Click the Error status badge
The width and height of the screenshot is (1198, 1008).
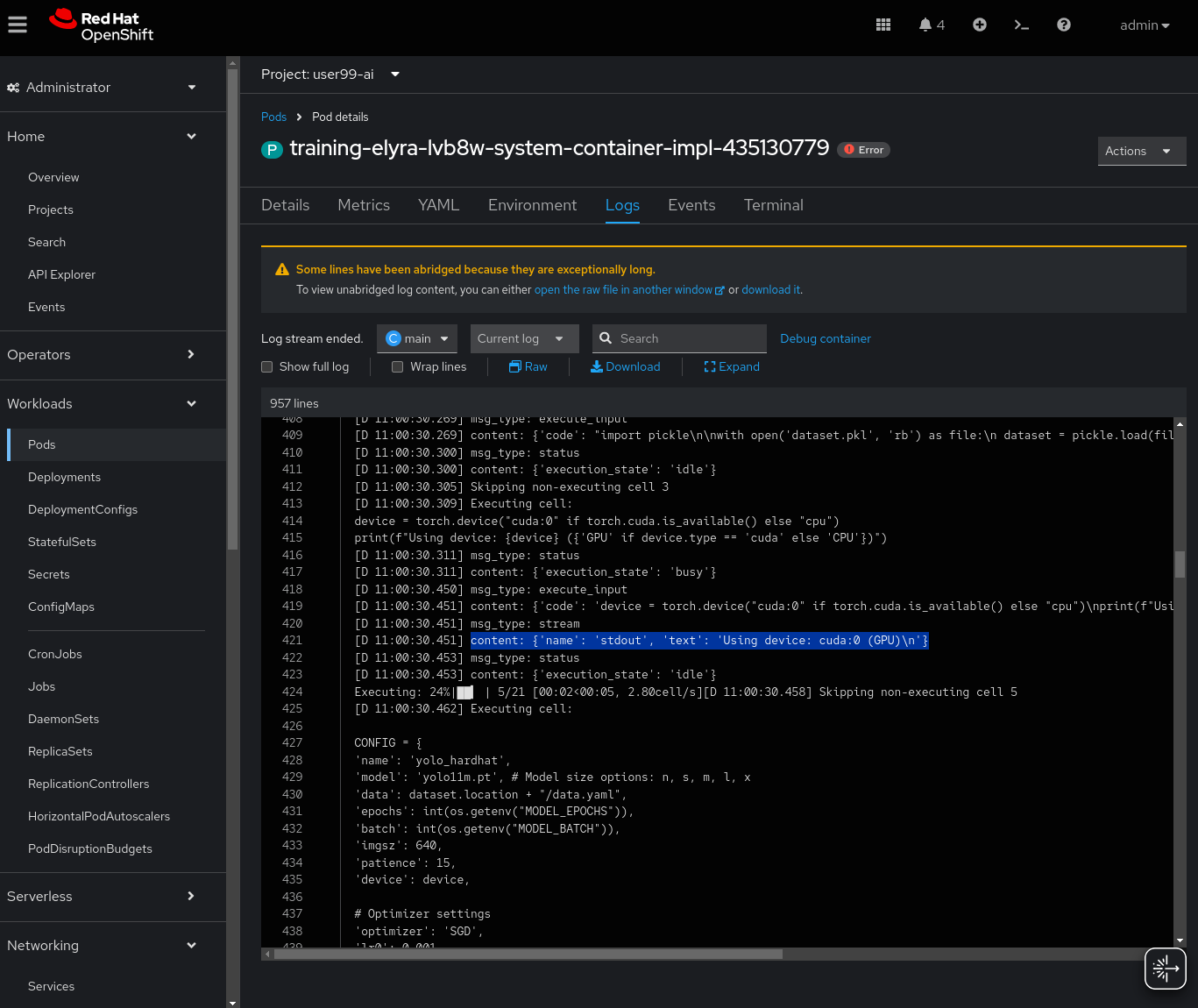coord(864,150)
